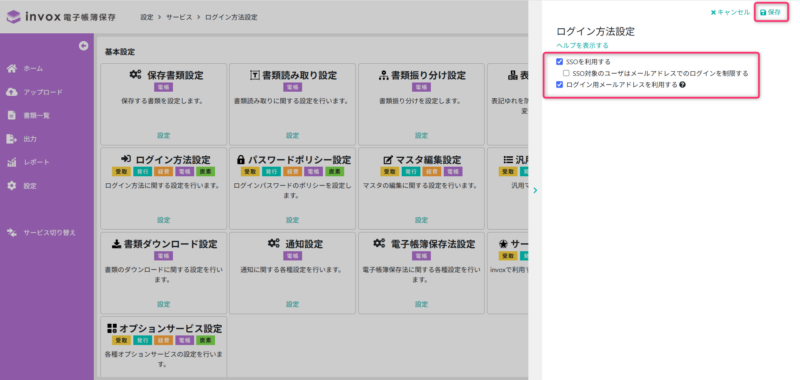800x380 pixels.
Task: Open the レポート chart icon
Action: 12,162
